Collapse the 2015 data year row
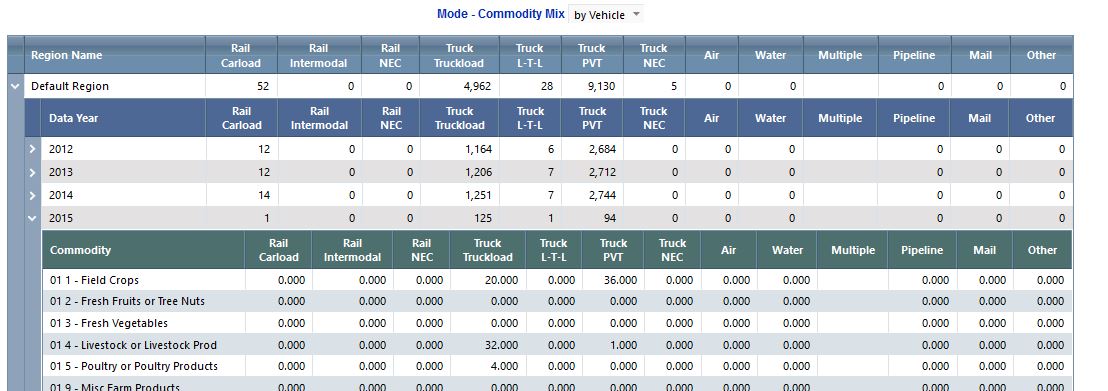The image size is (1108, 391). 33,218
